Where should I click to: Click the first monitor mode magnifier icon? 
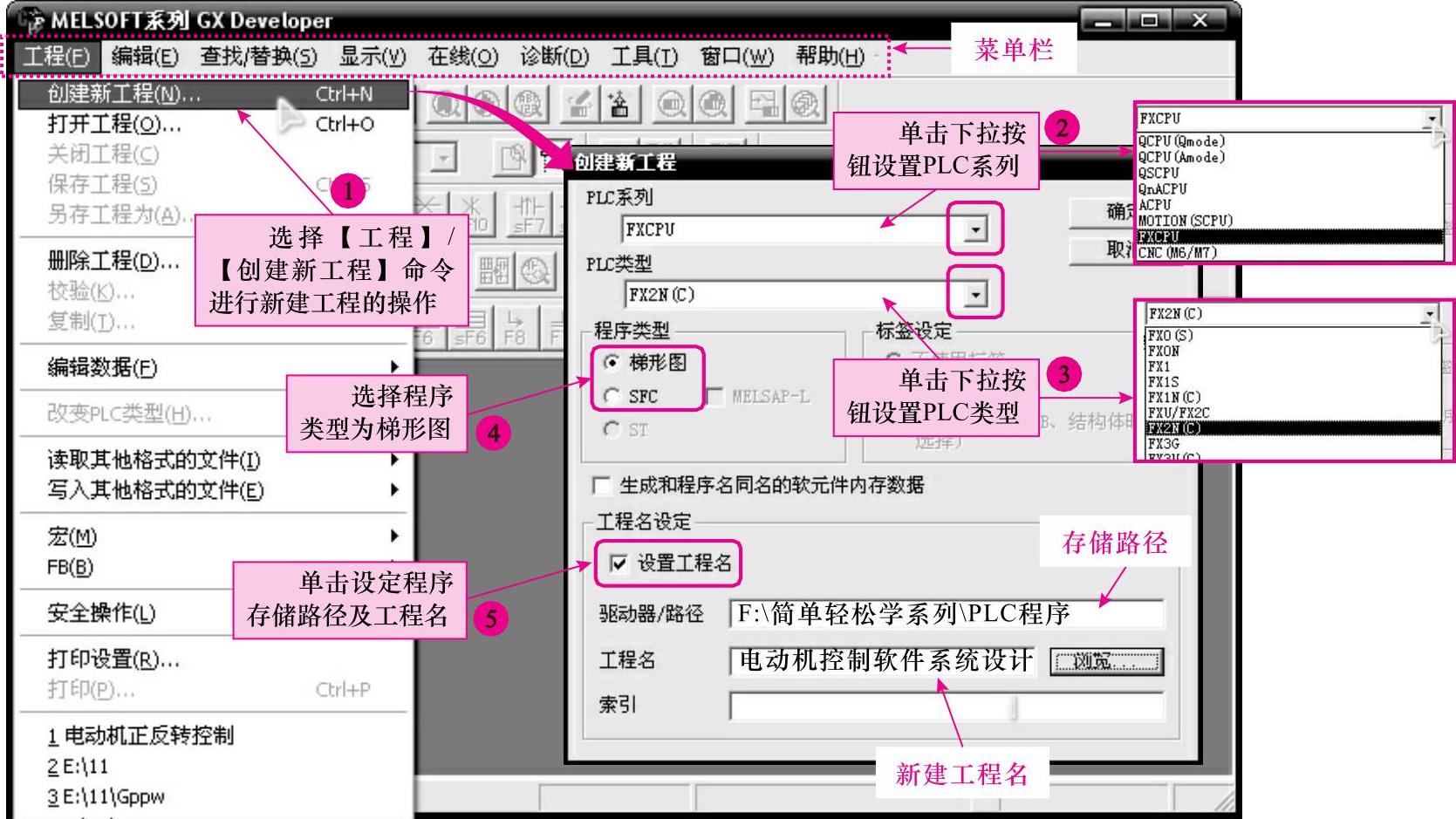672,105
